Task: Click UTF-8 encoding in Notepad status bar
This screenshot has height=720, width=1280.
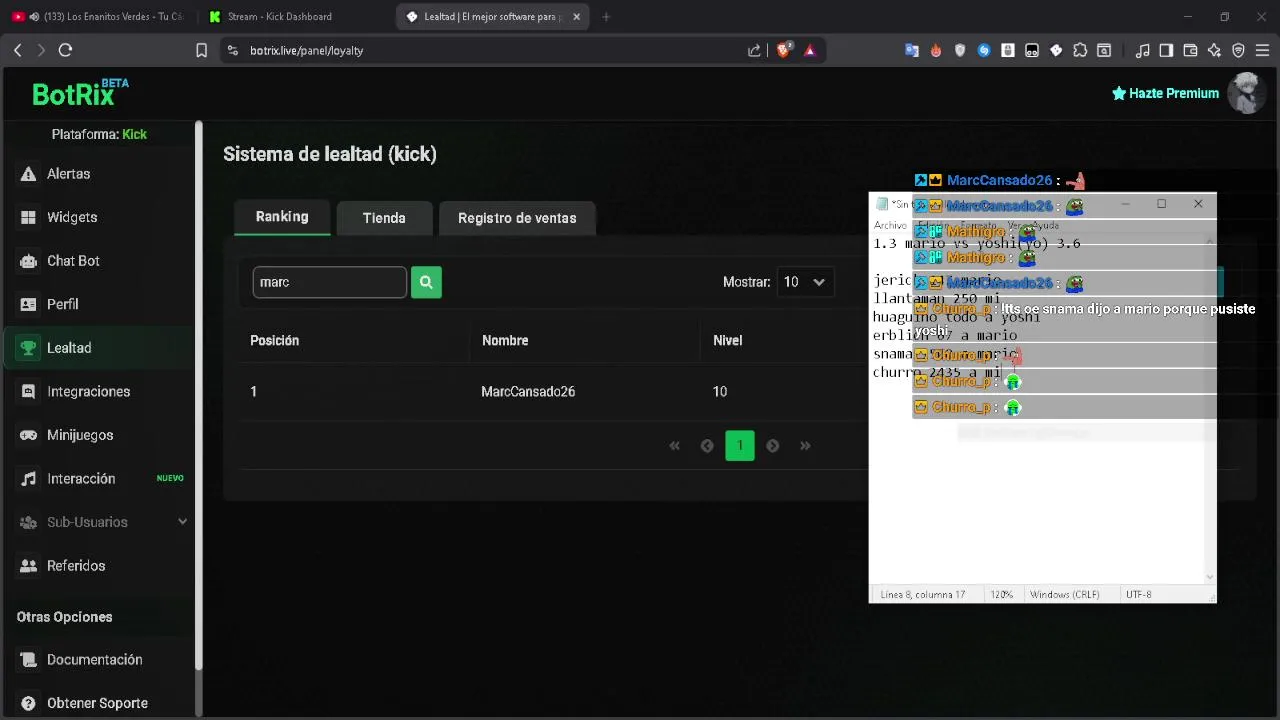Action: tap(1138, 594)
